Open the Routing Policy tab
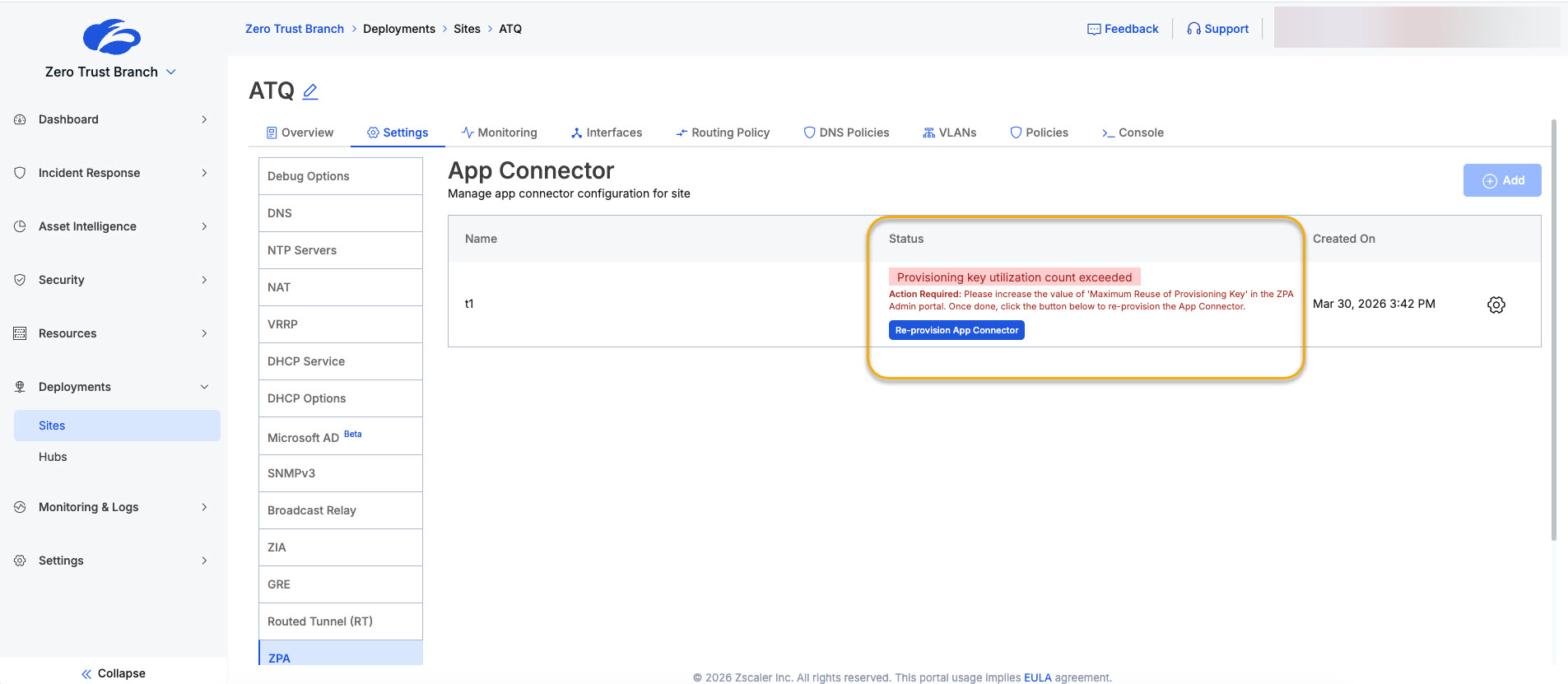The image size is (1568, 684). [x=723, y=133]
